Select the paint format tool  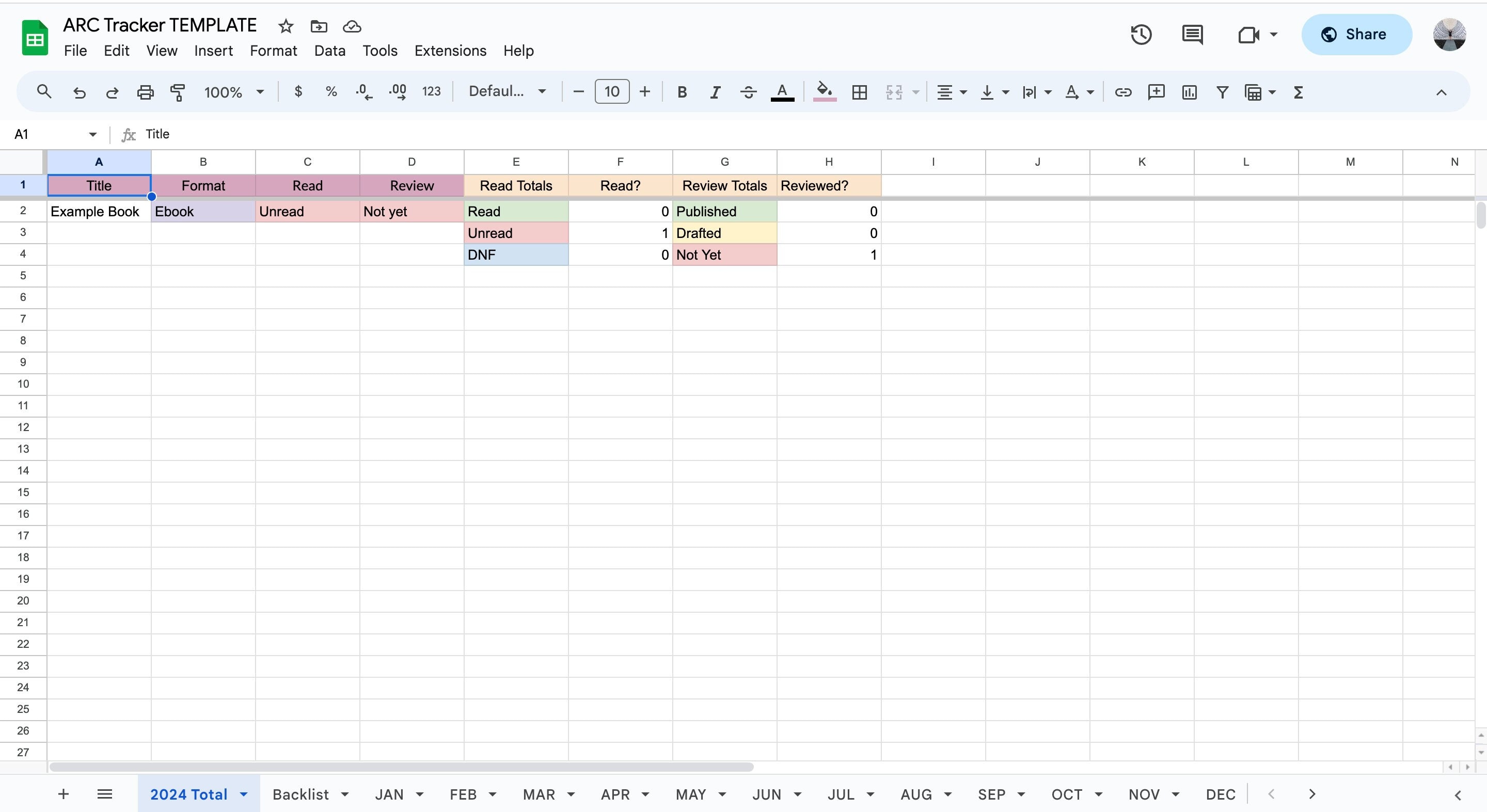[x=178, y=92]
